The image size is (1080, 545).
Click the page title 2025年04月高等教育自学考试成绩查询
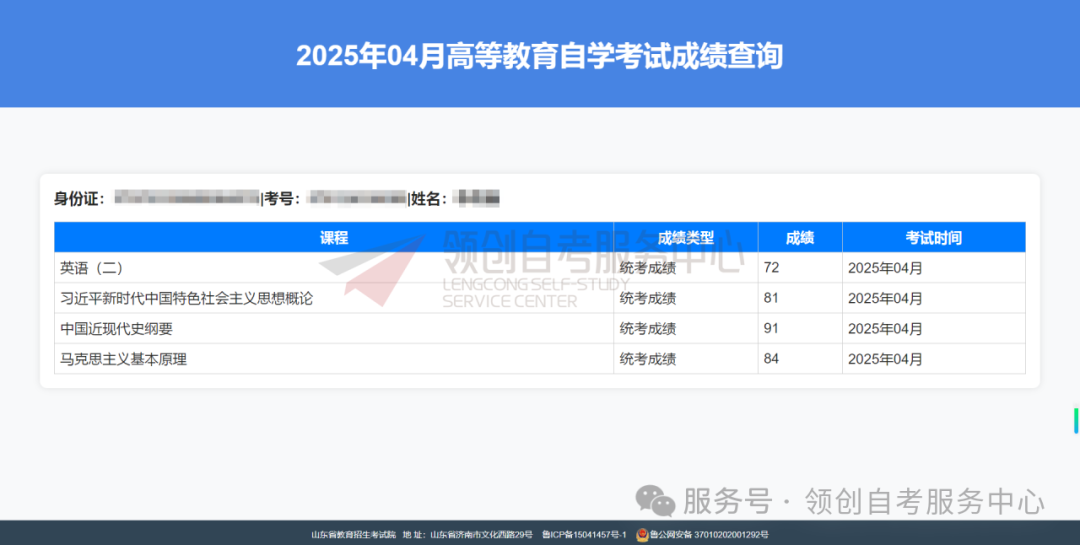[x=539, y=56]
